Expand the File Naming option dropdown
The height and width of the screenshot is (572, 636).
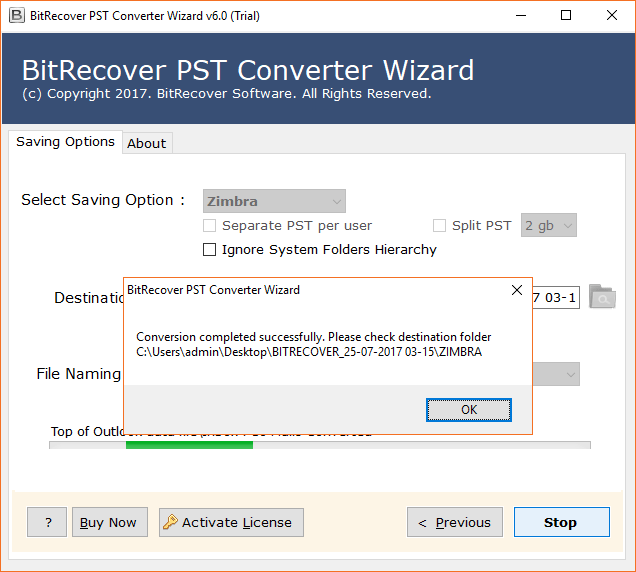tap(556, 374)
